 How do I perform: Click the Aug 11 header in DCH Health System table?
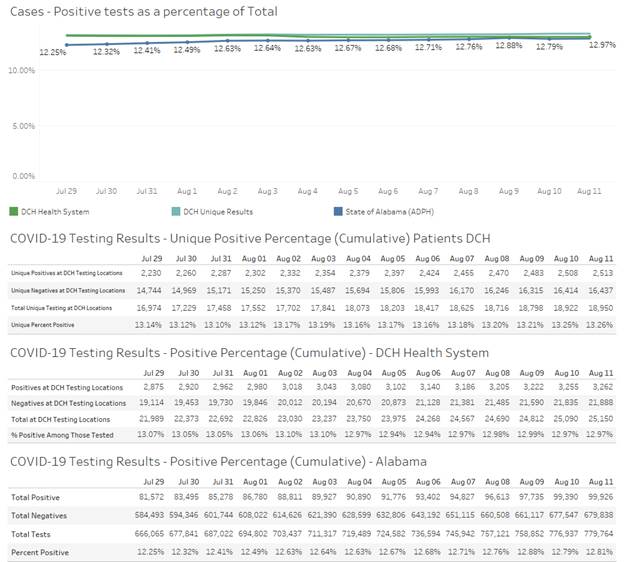[601, 373]
